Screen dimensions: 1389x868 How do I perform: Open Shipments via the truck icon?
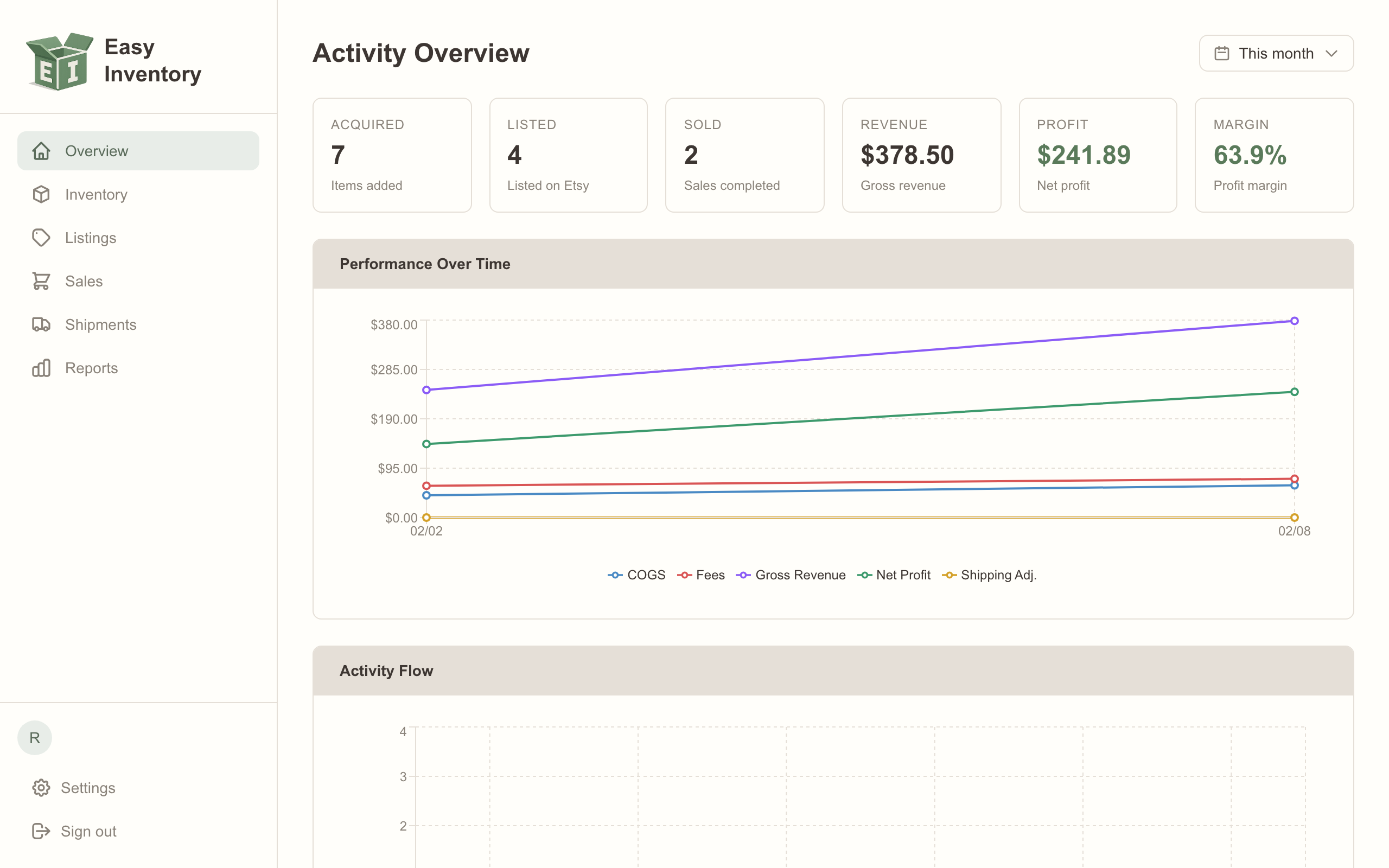pyautogui.click(x=41, y=324)
